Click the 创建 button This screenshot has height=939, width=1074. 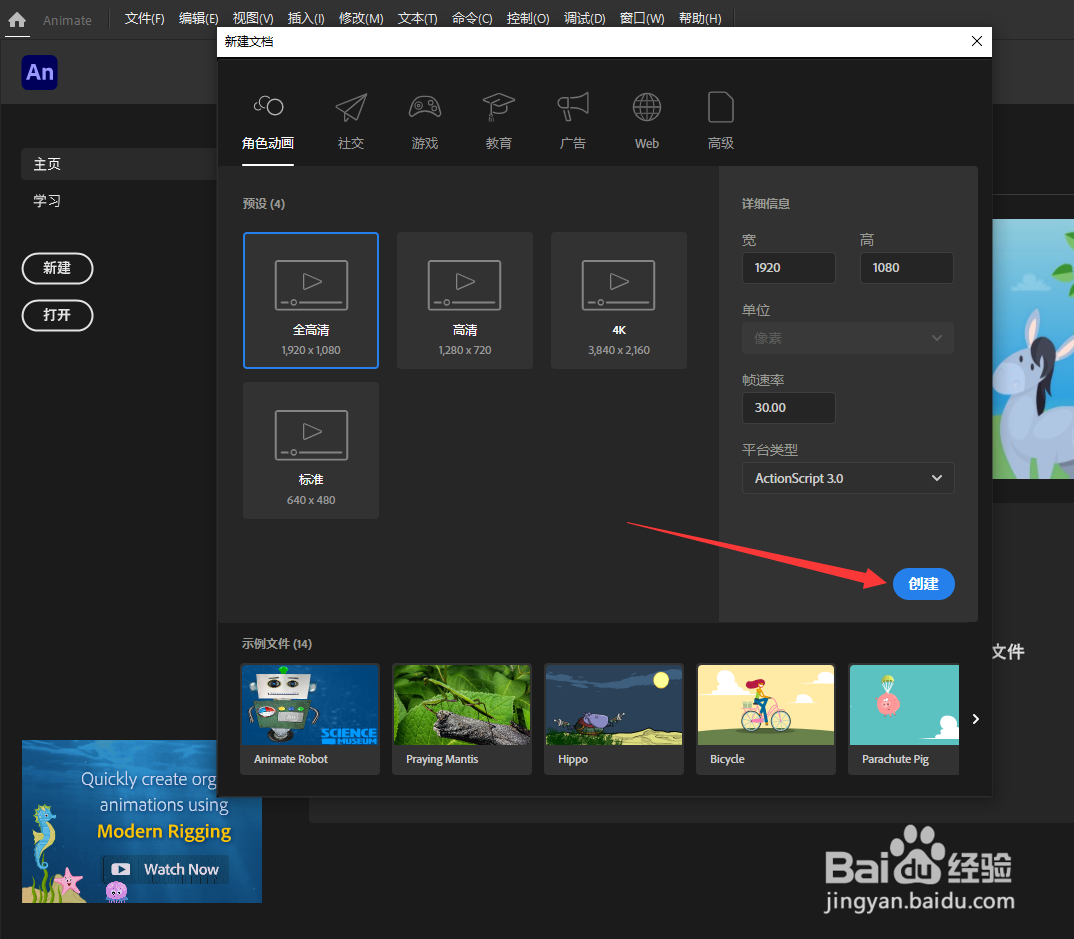(923, 584)
